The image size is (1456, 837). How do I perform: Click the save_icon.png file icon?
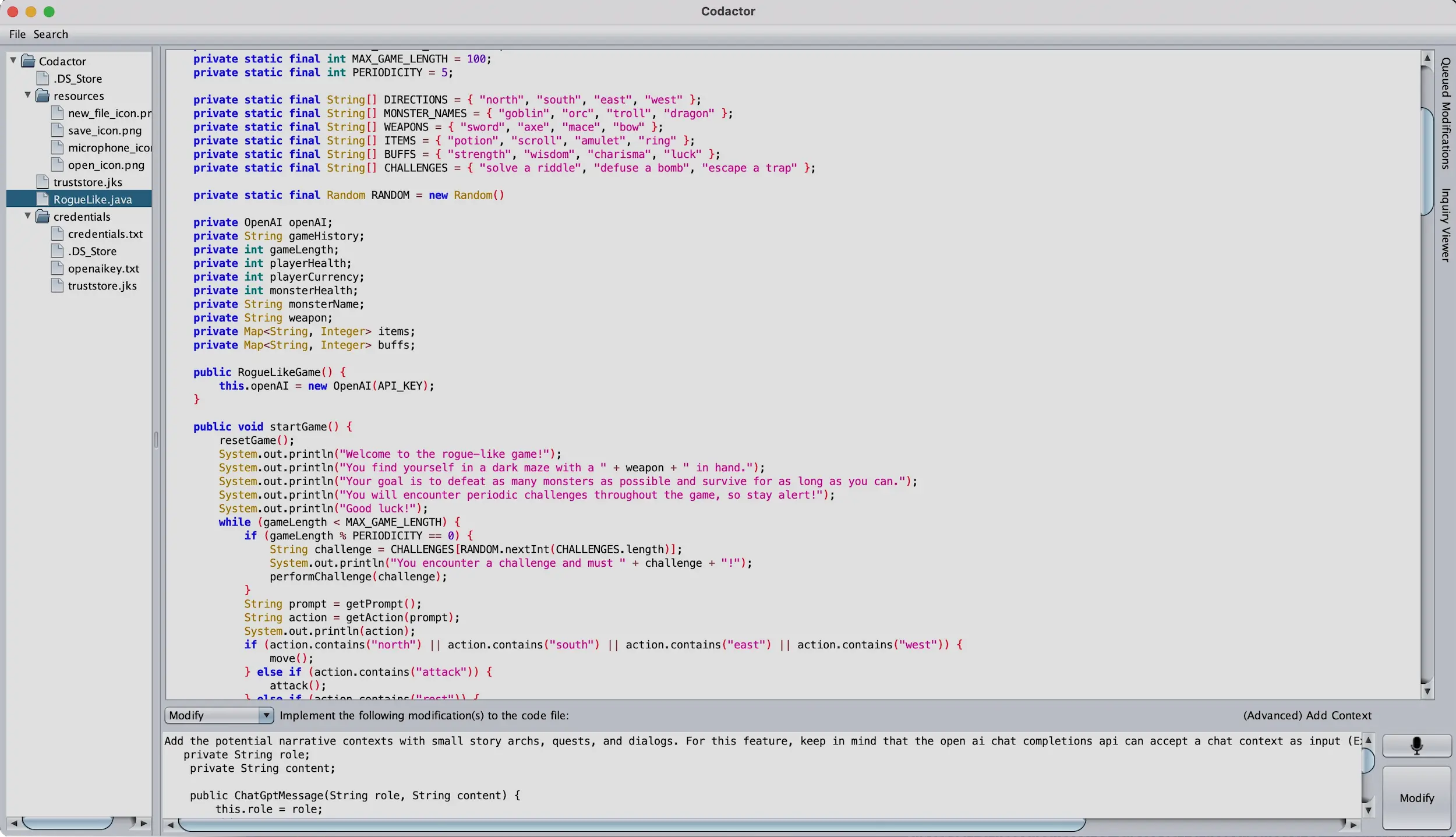(x=57, y=130)
